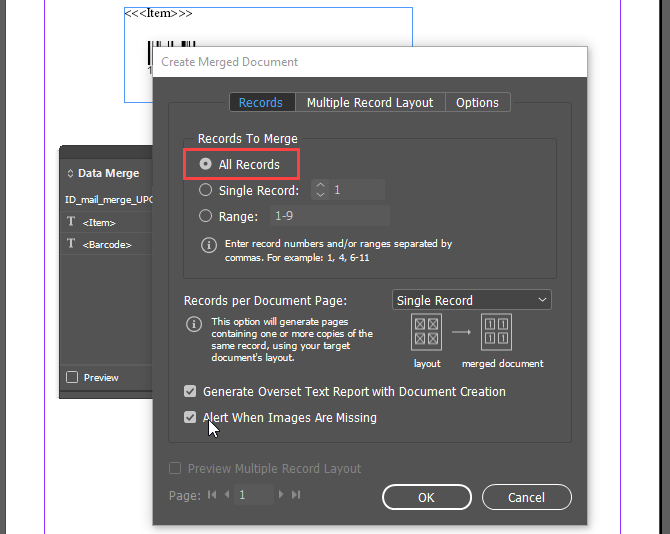This screenshot has height=534, width=670.
Task: Uncheck Alert When Images Are Missing
Action: point(190,417)
